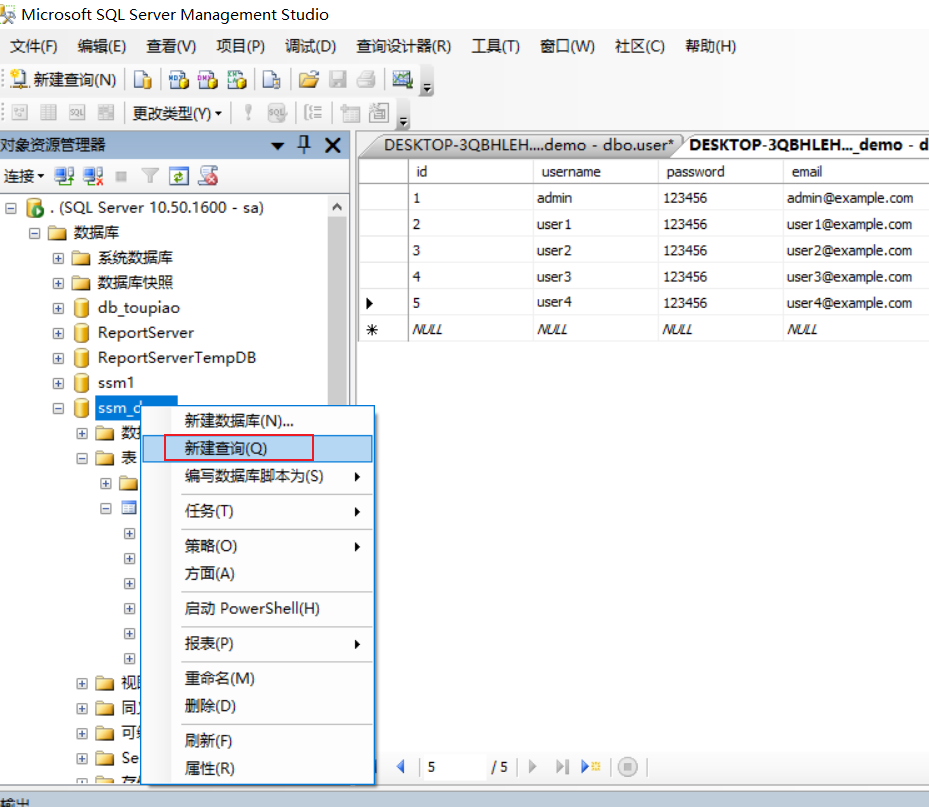929x807 pixels.
Task: Choose 刷新(F) in context menu
Action: pyautogui.click(x=257, y=741)
